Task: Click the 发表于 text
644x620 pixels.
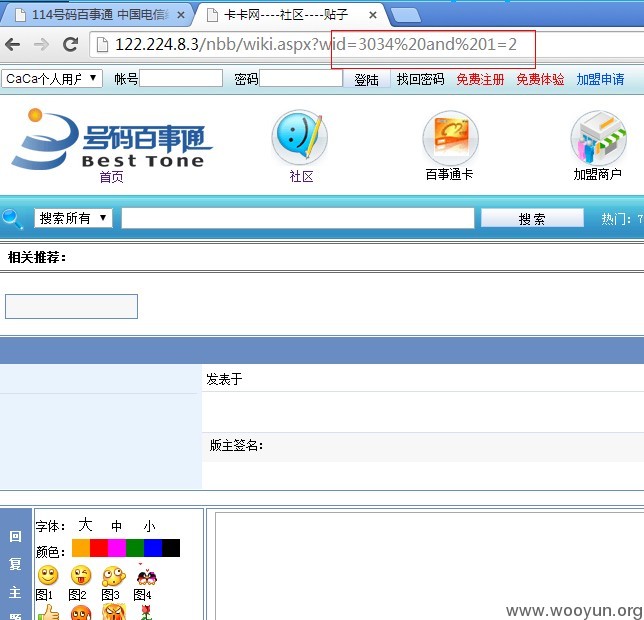Action: [x=224, y=379]
